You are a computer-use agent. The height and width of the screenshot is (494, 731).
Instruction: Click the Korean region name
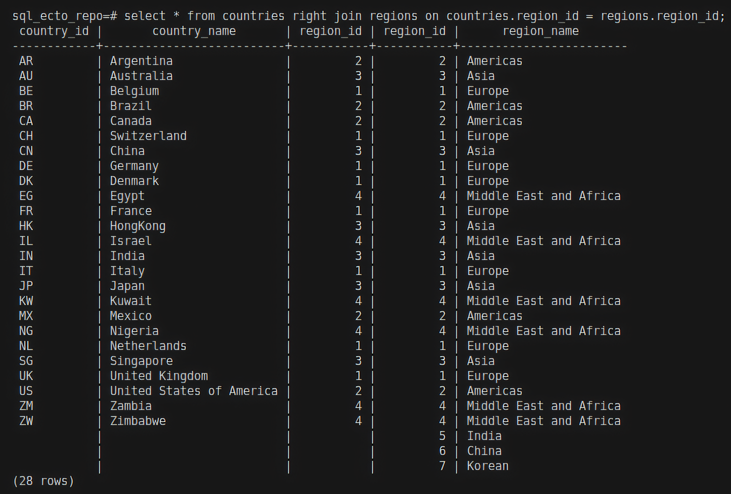[487, 466]
